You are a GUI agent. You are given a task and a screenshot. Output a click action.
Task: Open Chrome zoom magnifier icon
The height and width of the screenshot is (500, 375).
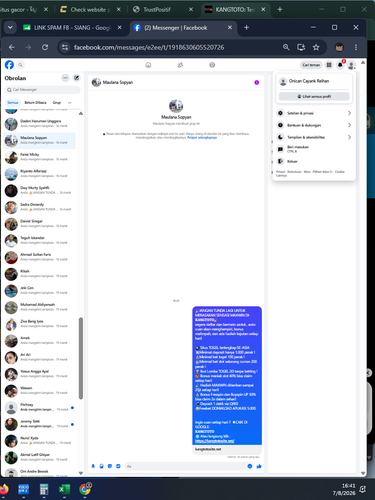click(x=286, y=47)
